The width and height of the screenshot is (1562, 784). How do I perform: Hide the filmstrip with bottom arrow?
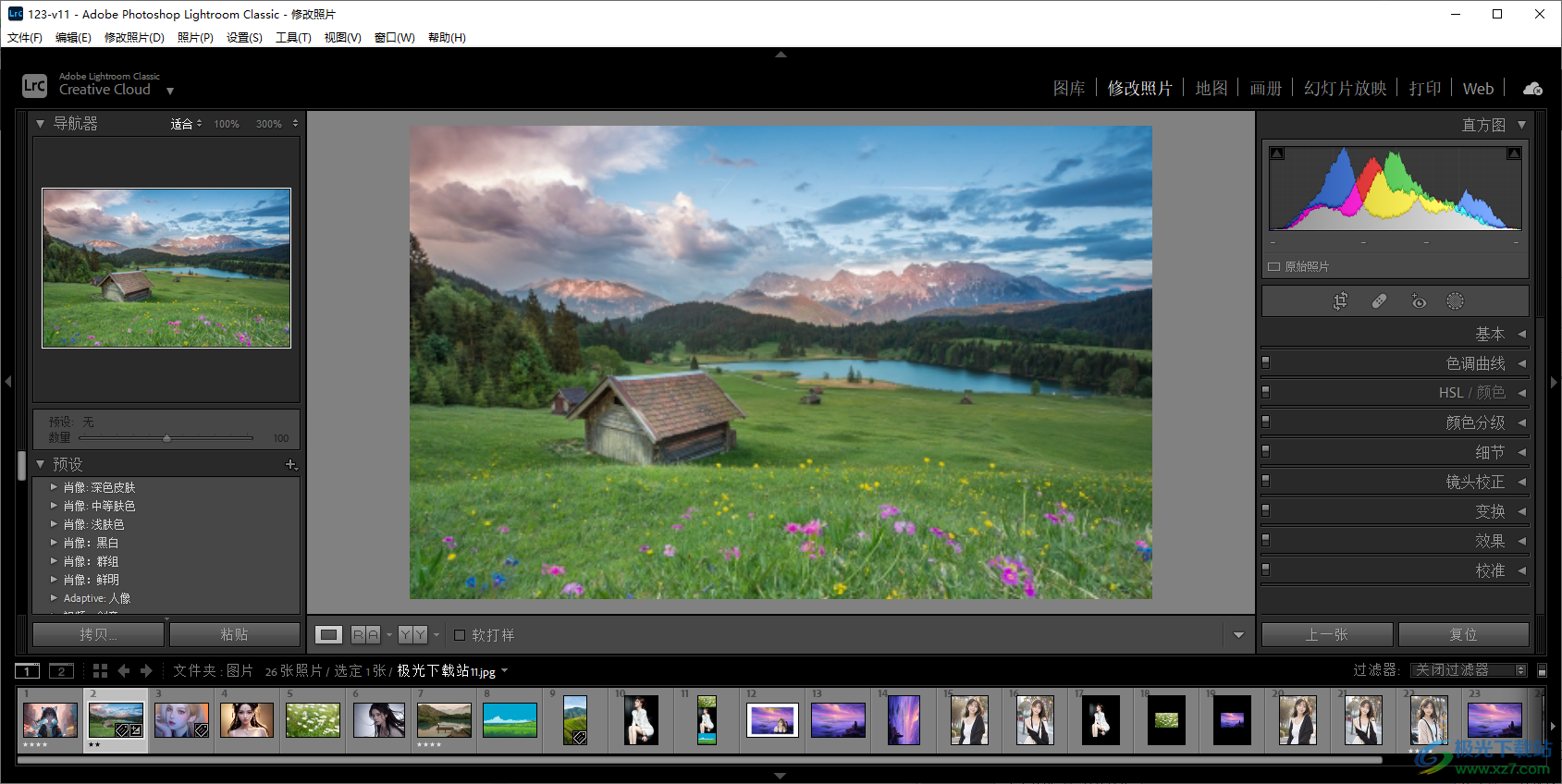click(781, 776)
